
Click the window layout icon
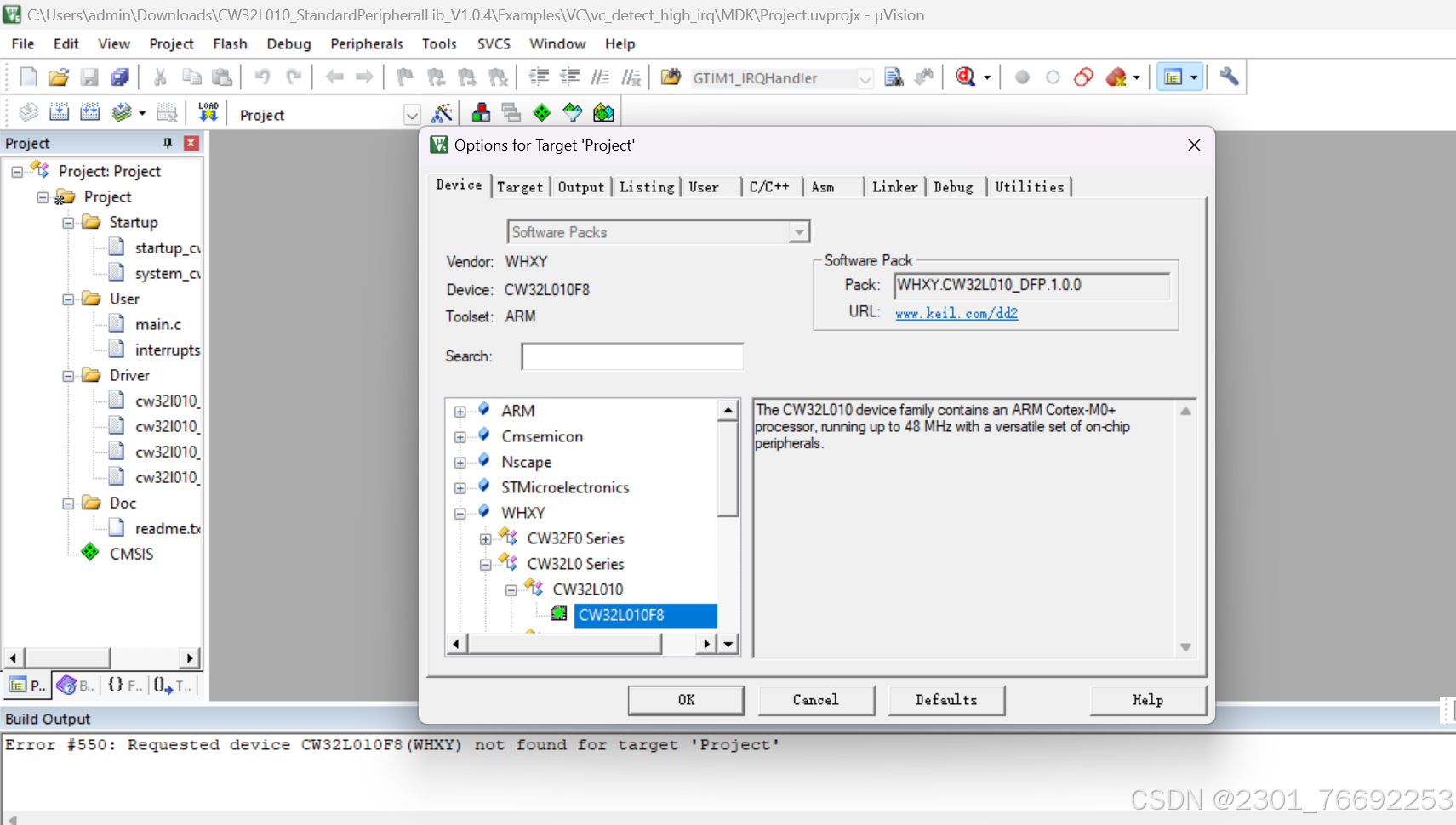(1173, 77)
